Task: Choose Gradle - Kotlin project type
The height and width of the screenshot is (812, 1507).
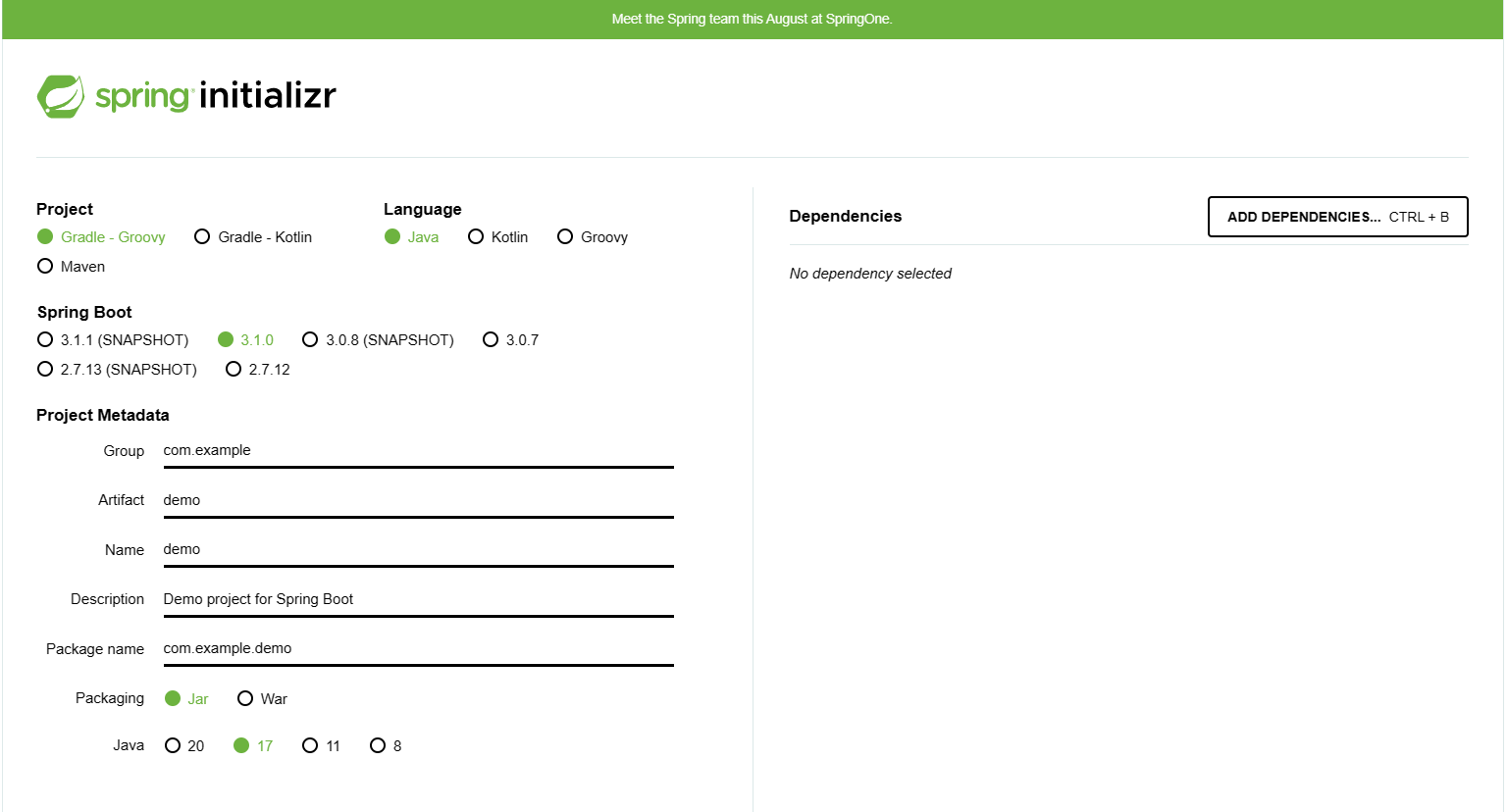Action: (x=202, y=237)
